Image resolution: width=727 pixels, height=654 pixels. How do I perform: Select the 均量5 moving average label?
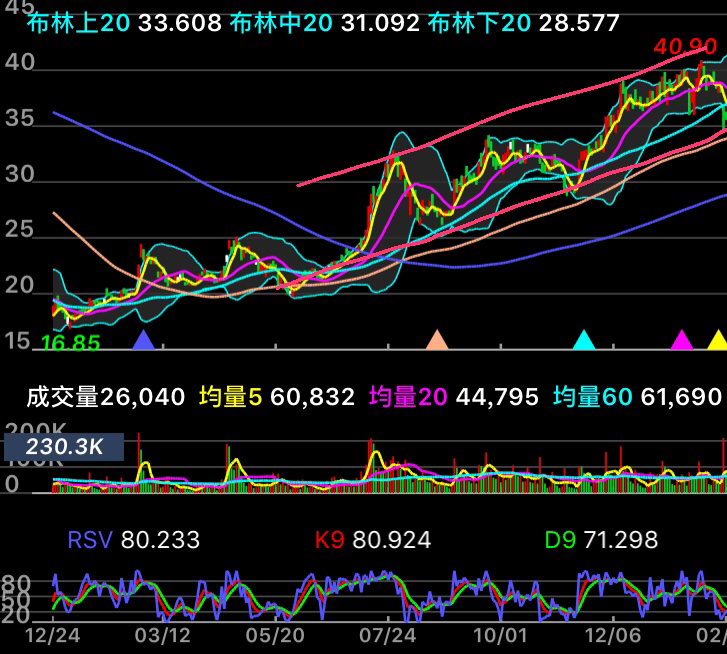[230, 398]
